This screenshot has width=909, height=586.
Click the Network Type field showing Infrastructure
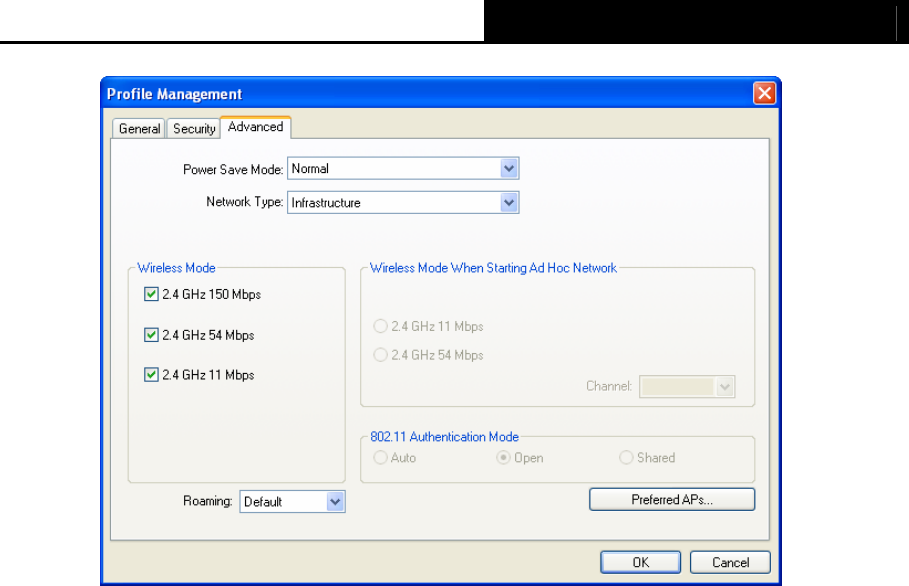(x=403, y=203)
